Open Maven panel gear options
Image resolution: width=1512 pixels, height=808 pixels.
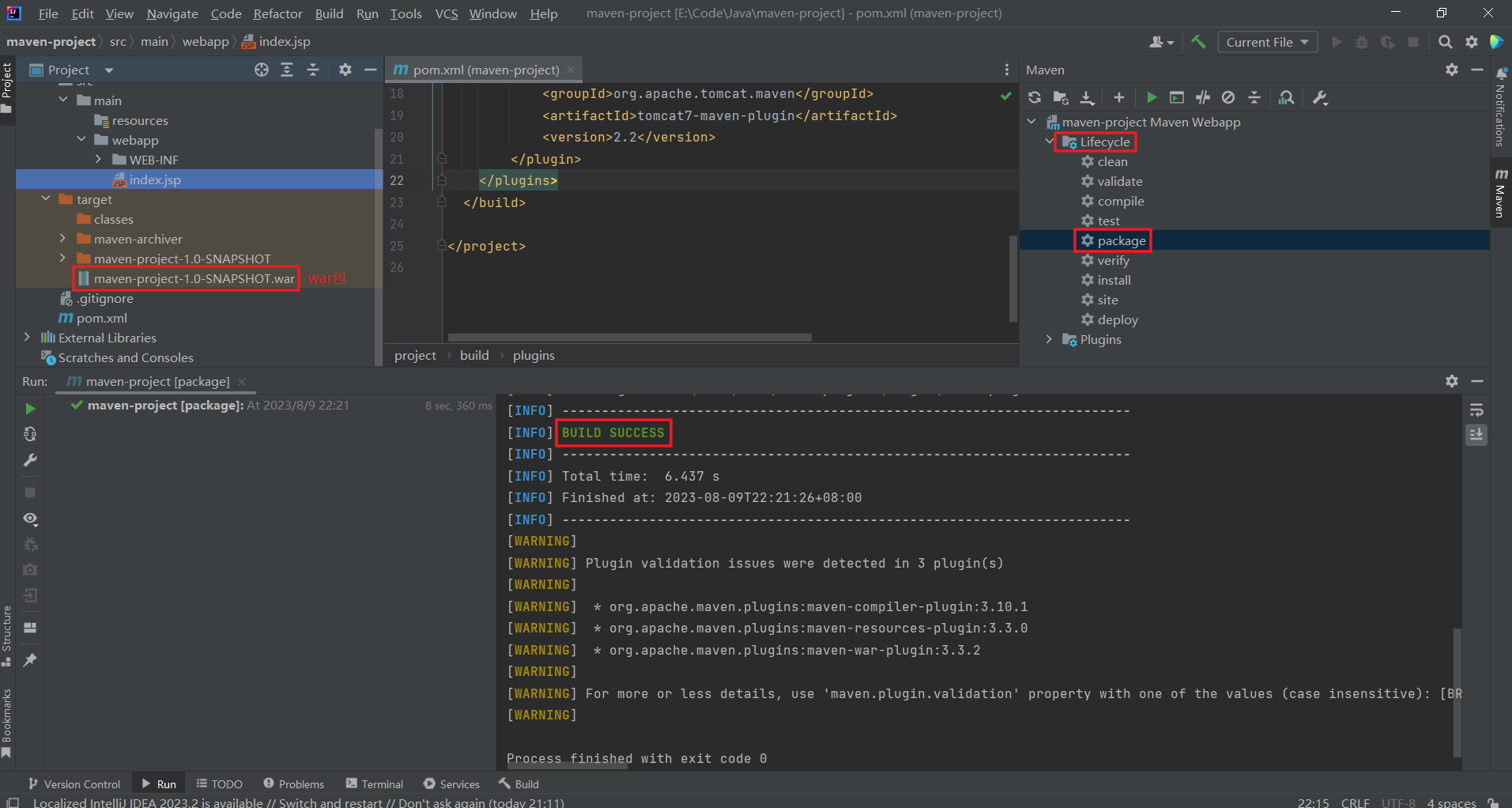tap(1452, 70)
